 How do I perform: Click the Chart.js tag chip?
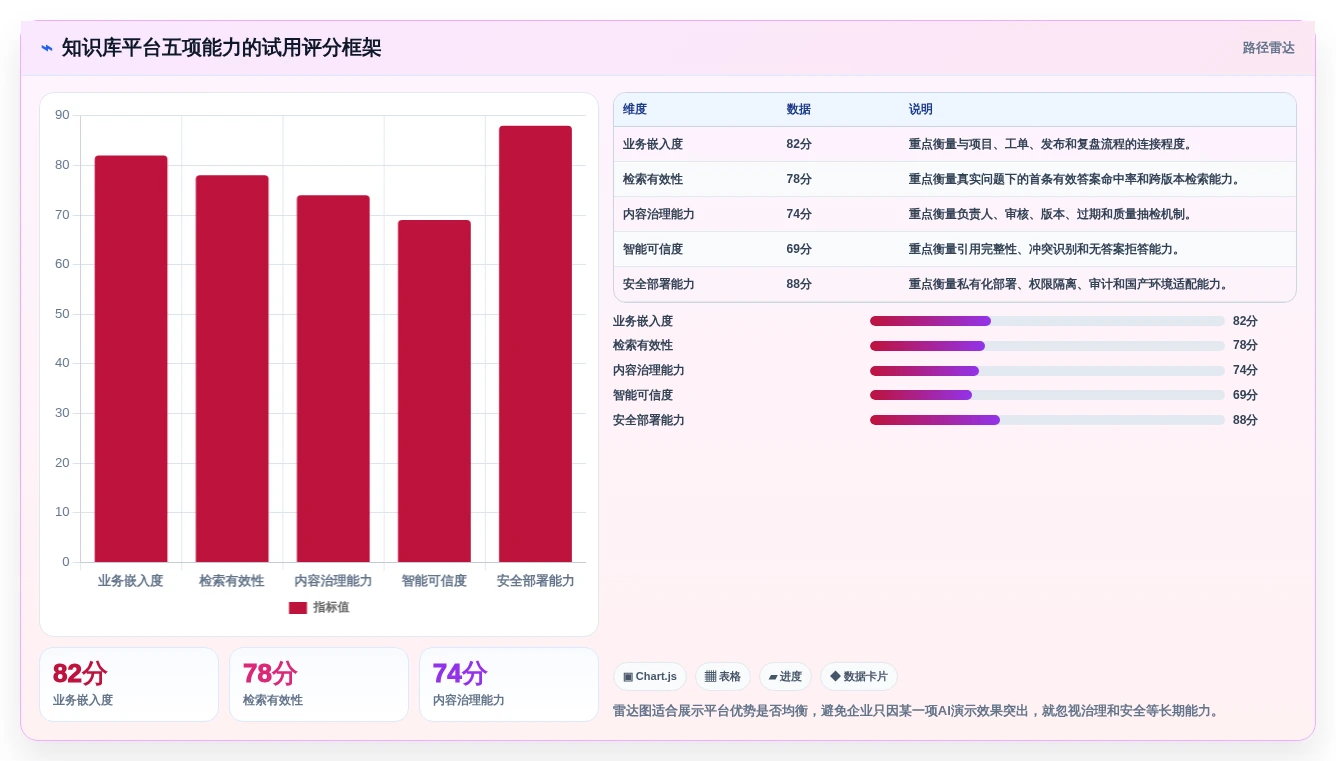650,676
